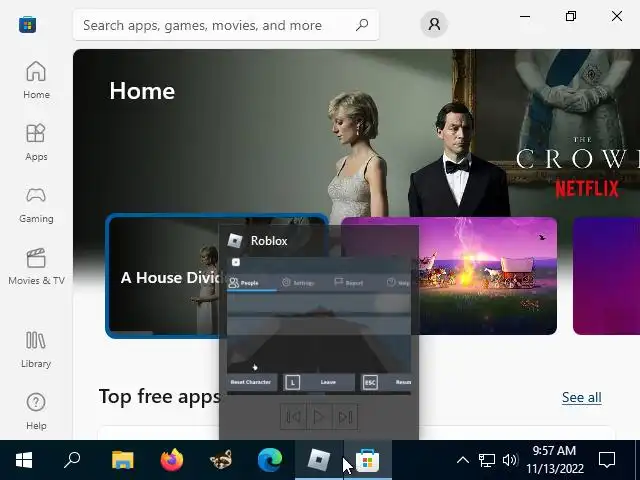The height and width of the screenshot is (480, 640).
Task: Open the purple card cut off at the right
Action: (607, 276)
